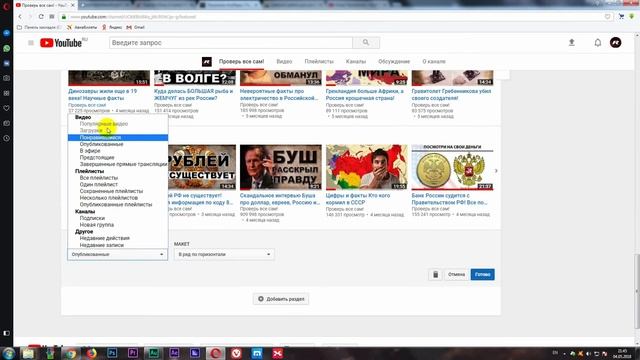640x360 pixels.
Task: Open the Яндекс bookmark
Action: click(x=112, y=27)
